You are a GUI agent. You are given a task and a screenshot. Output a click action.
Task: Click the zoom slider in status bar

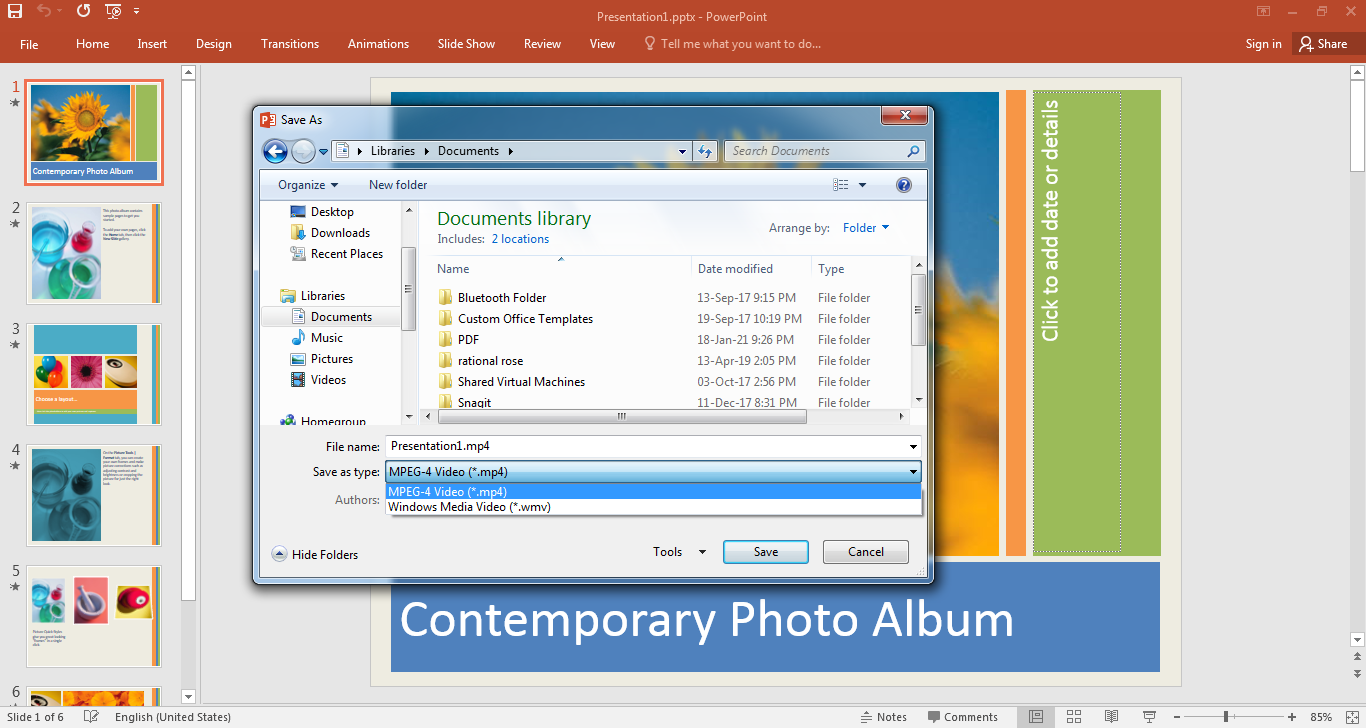click(x=1226, y=717)
